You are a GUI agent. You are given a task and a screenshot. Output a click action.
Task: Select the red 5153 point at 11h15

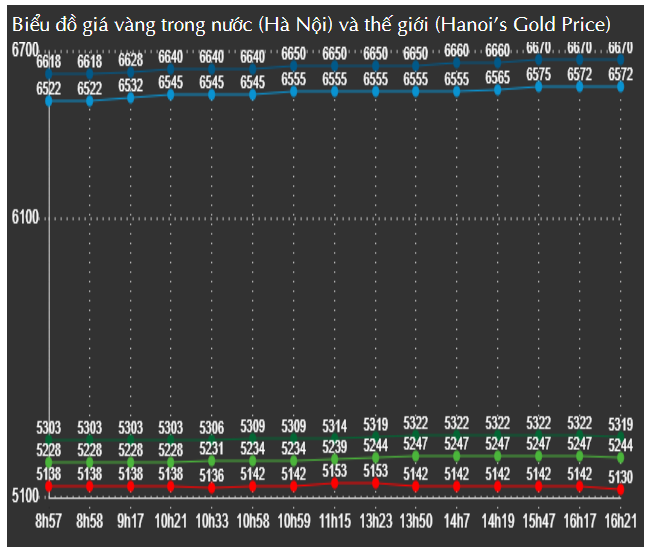(335, 483)
